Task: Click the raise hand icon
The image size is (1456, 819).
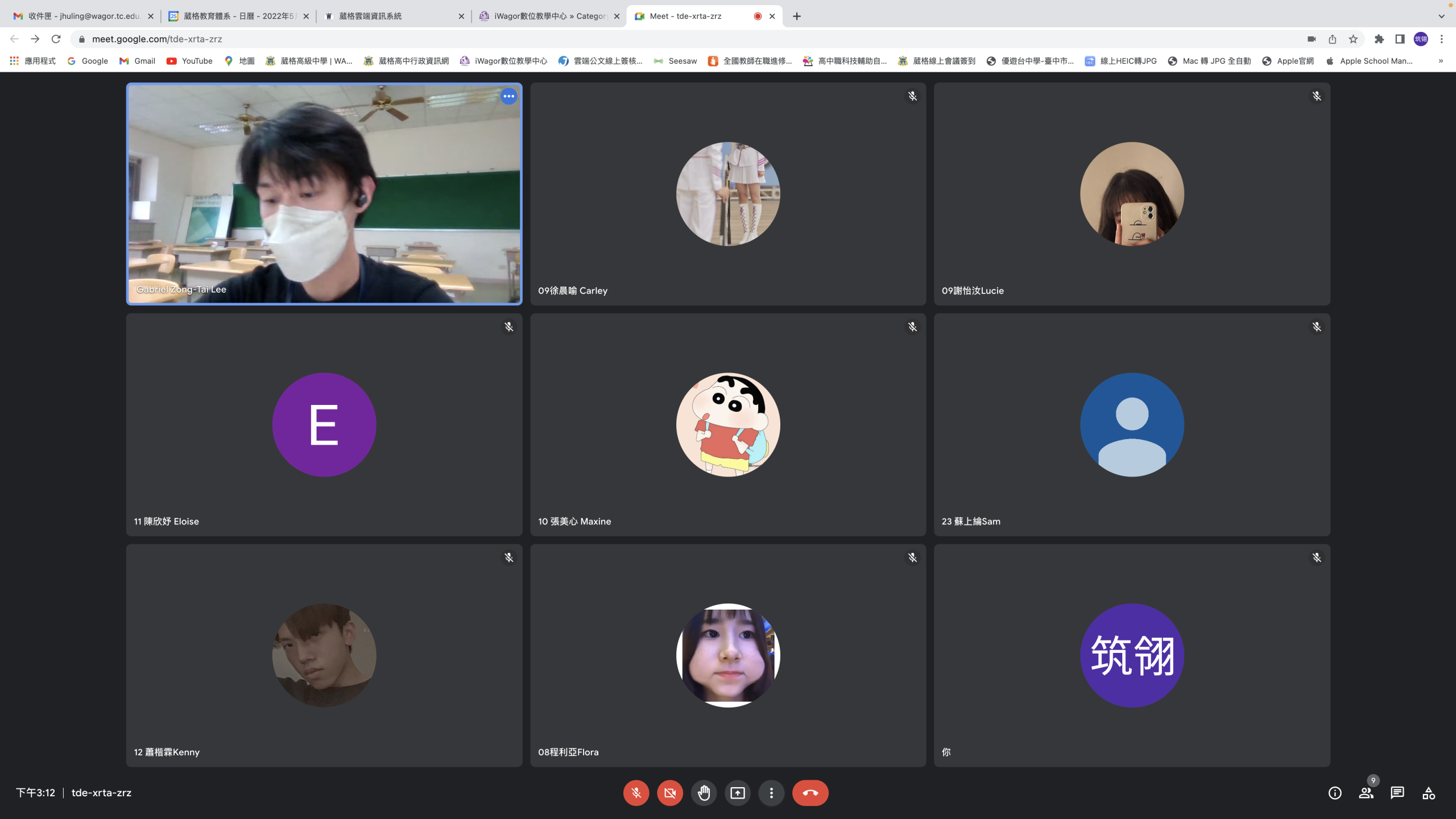Action: click(x=704, y=793)
